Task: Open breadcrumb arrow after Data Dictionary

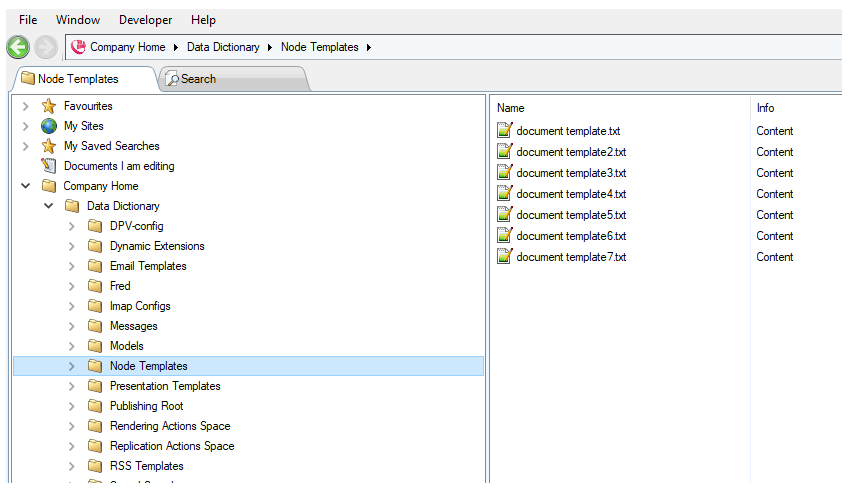Action: (x=269, y=47)
